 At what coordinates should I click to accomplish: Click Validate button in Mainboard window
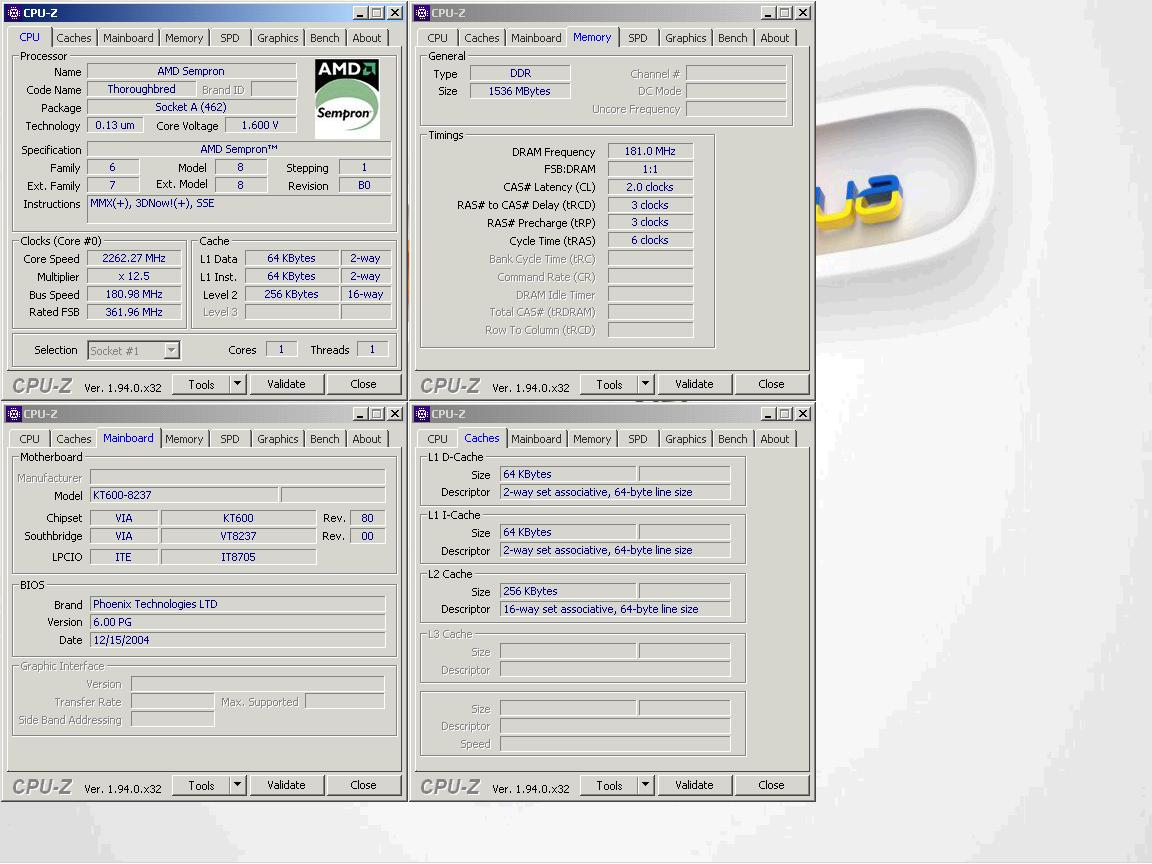pos(286,785)
